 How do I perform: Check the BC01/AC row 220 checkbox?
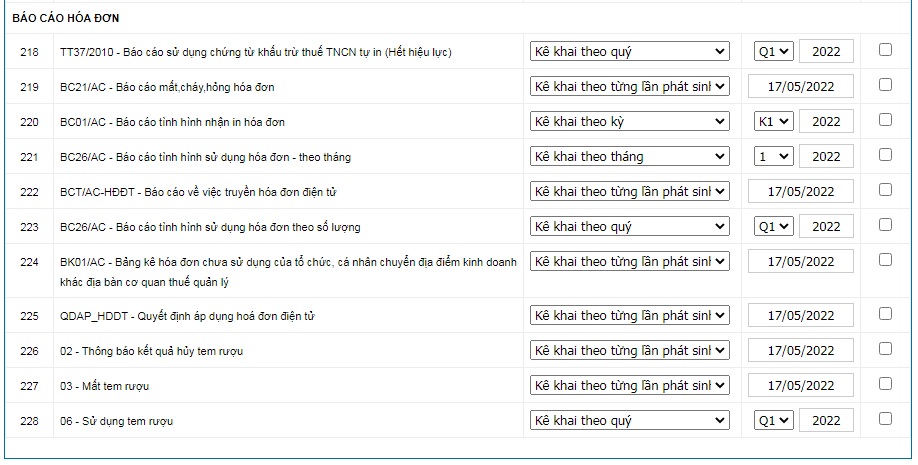(x=885, y=120)
